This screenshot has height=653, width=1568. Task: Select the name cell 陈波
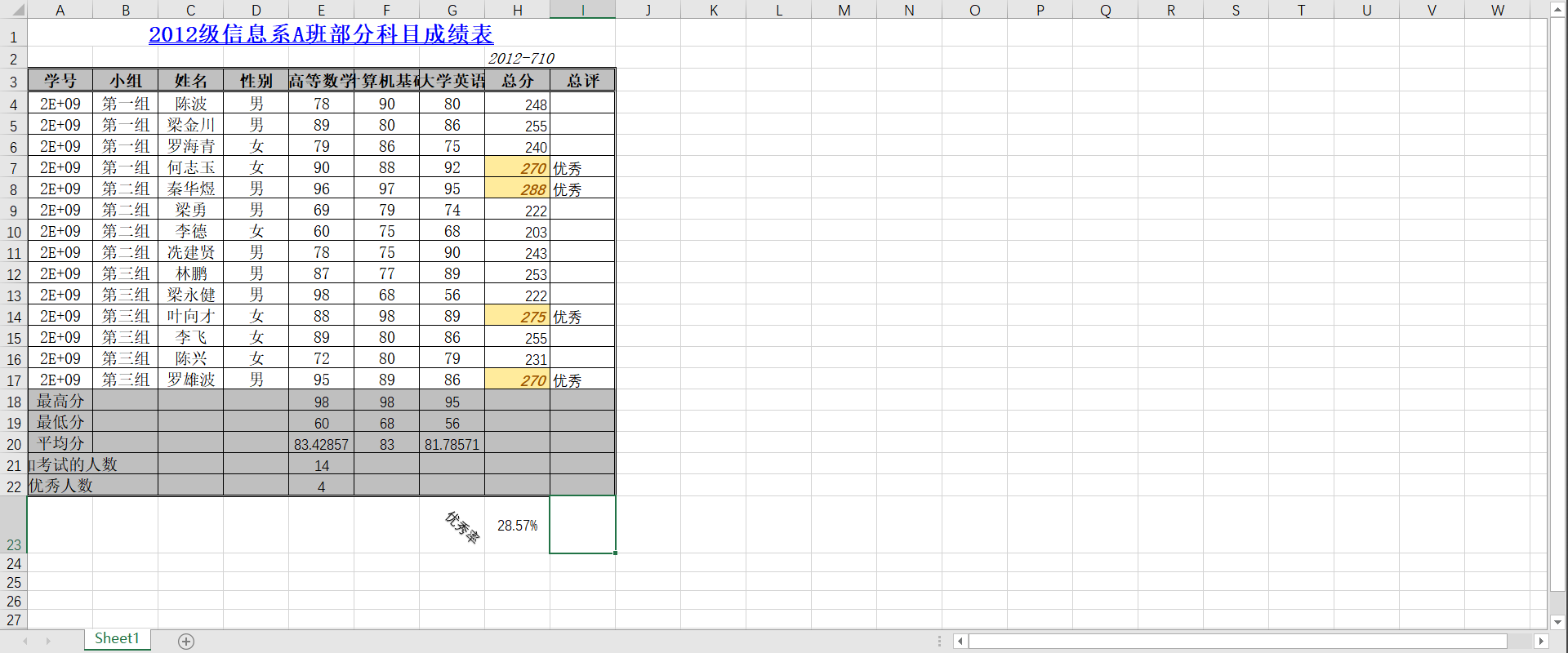click(x=190, y=104)
